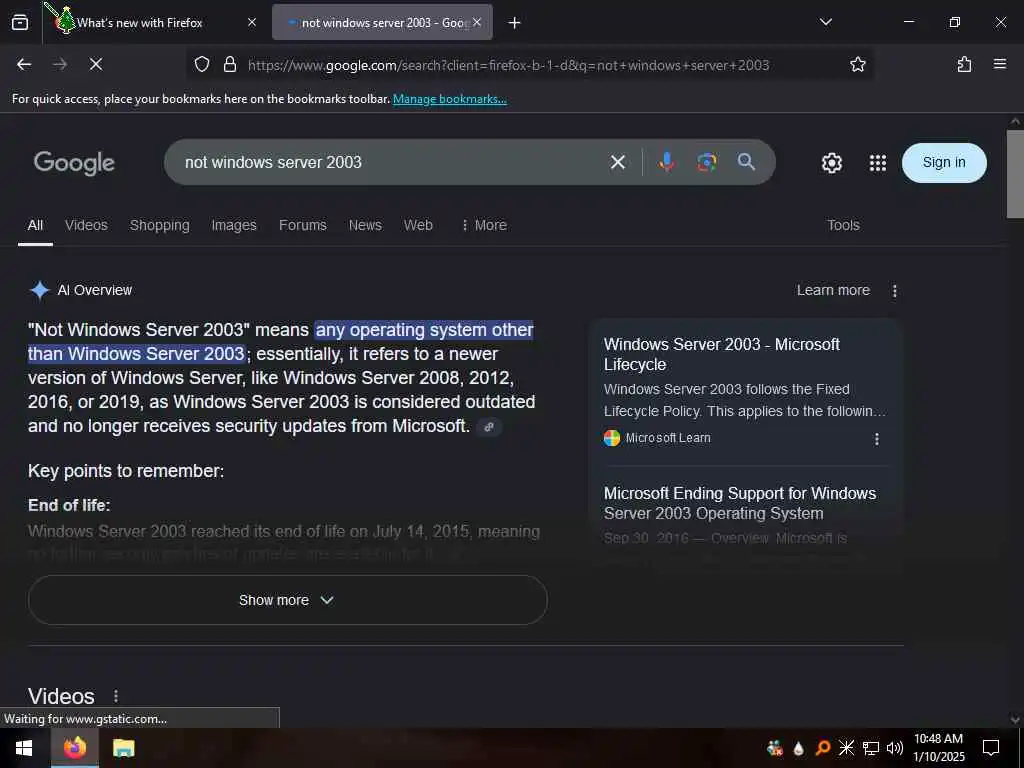The height and width of the screenshot is (768, 1024).
Task: Search by image with Google Lens icon
Action: click(x=707, y=162)
